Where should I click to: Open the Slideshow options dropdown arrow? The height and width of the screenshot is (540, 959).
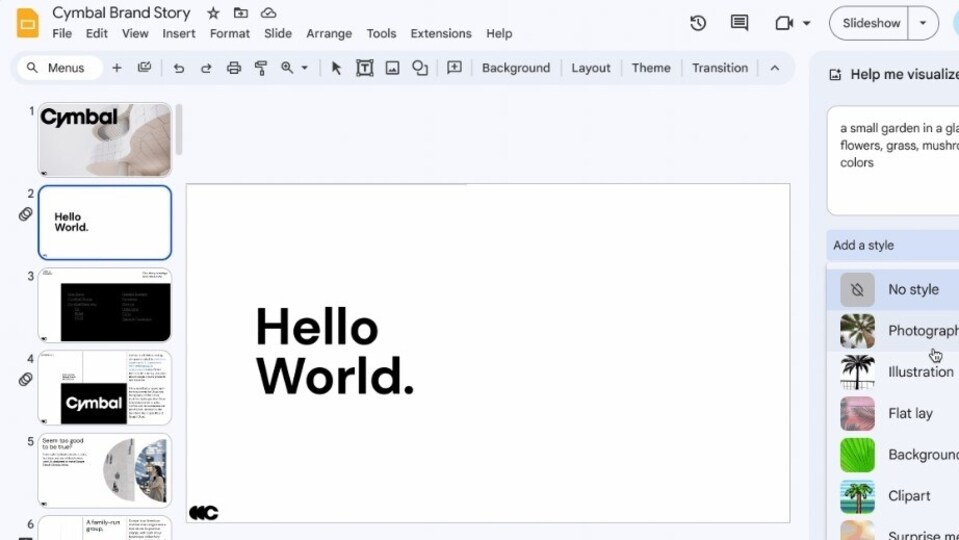(x=923, y=23)
